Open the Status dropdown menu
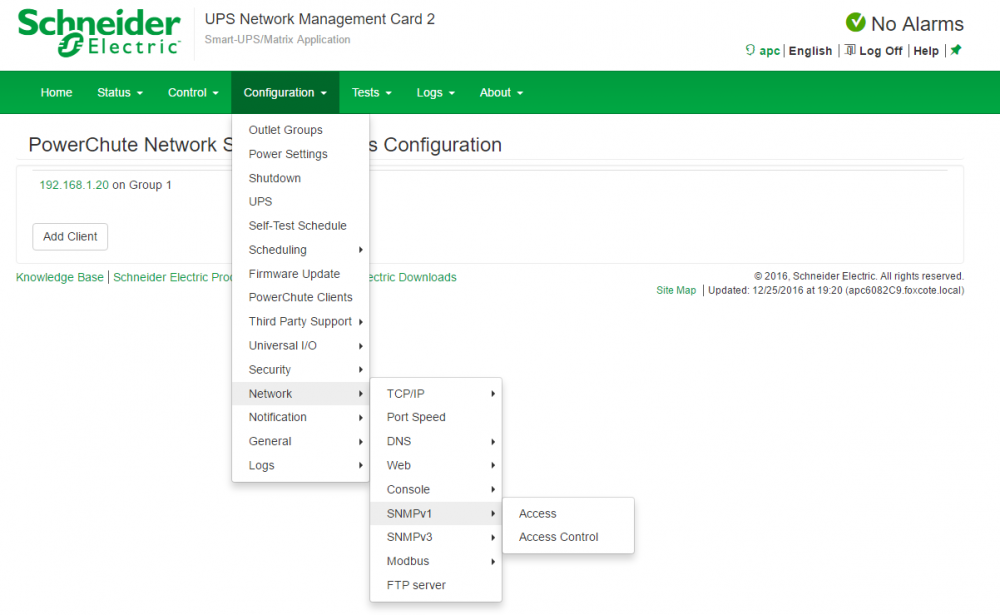Image resolution: width=1000 pixels, height=615 pixels. point(120,93)
